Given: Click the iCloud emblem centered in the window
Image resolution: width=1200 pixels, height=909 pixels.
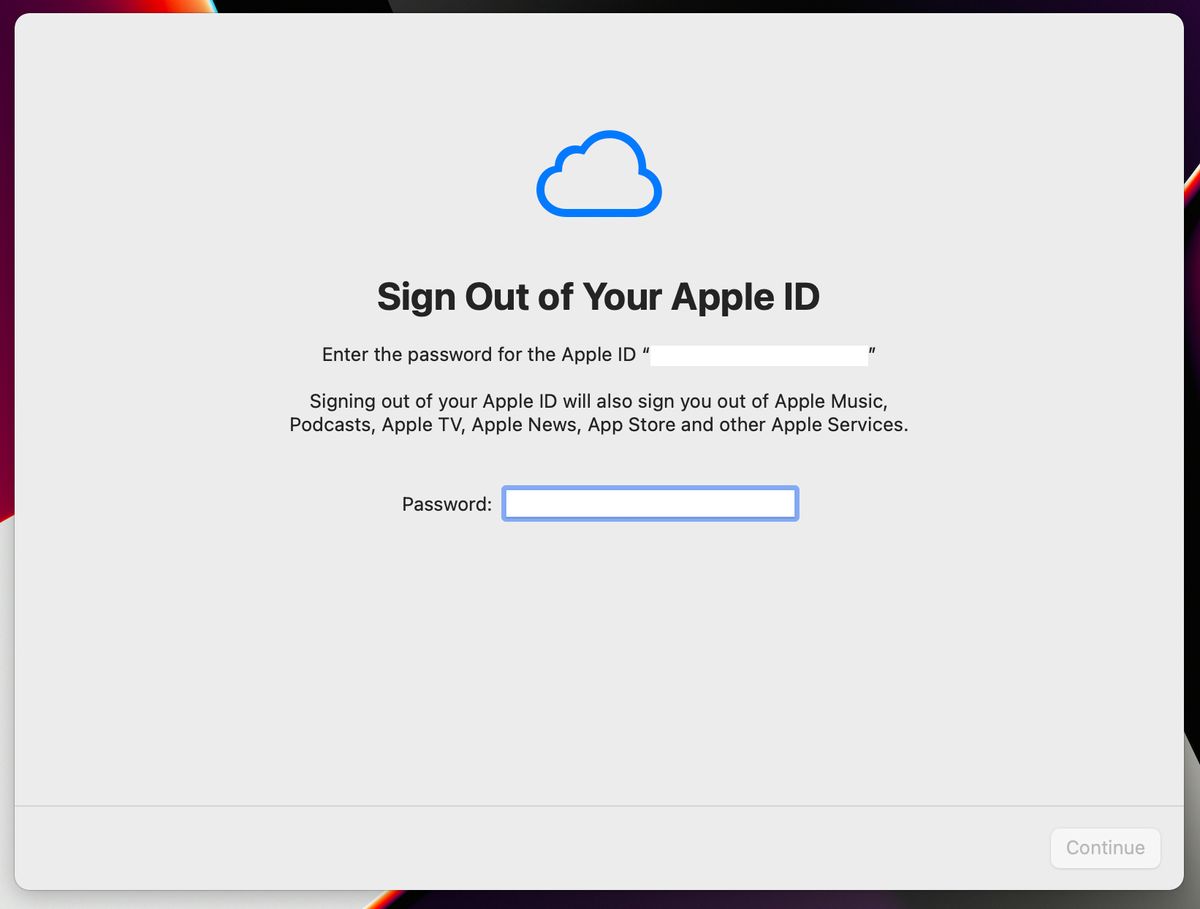Looking at the screenshot, I should coord(598,173).
